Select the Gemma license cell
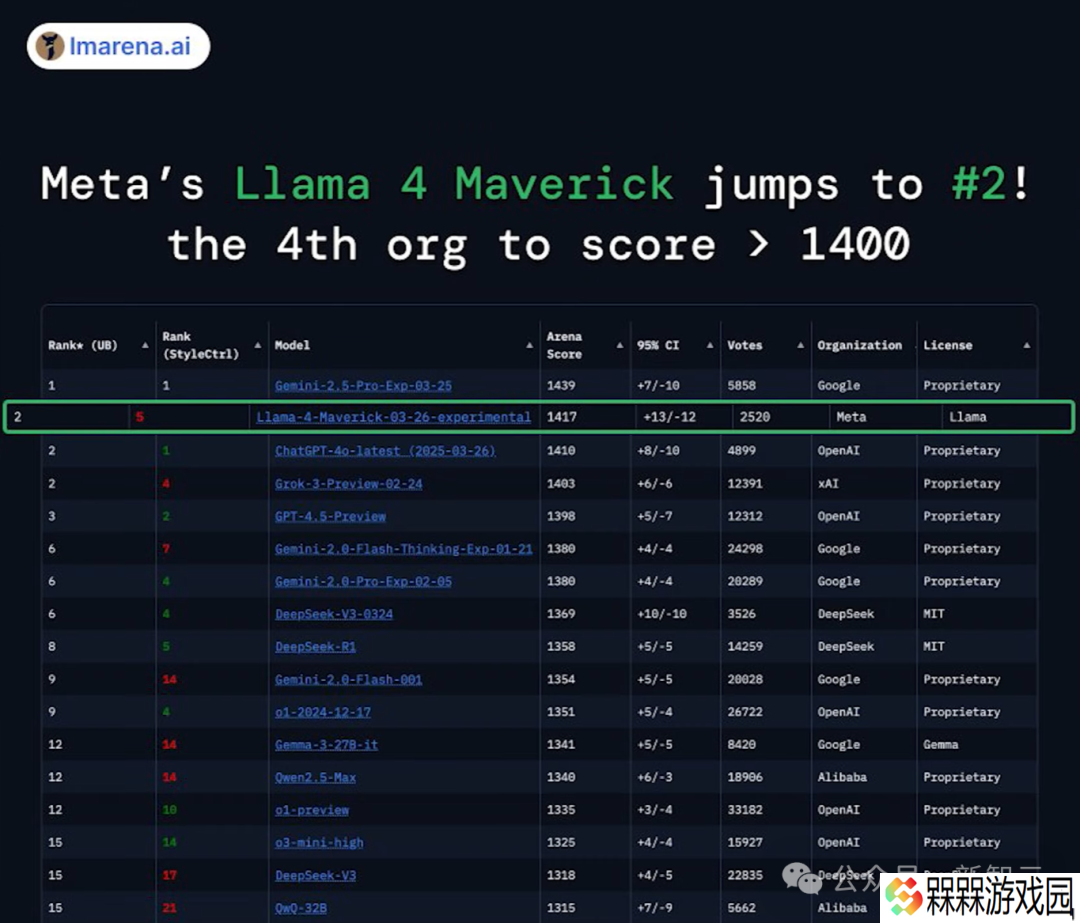Viewport: 1080px width, 923px height. coord(941,745)
